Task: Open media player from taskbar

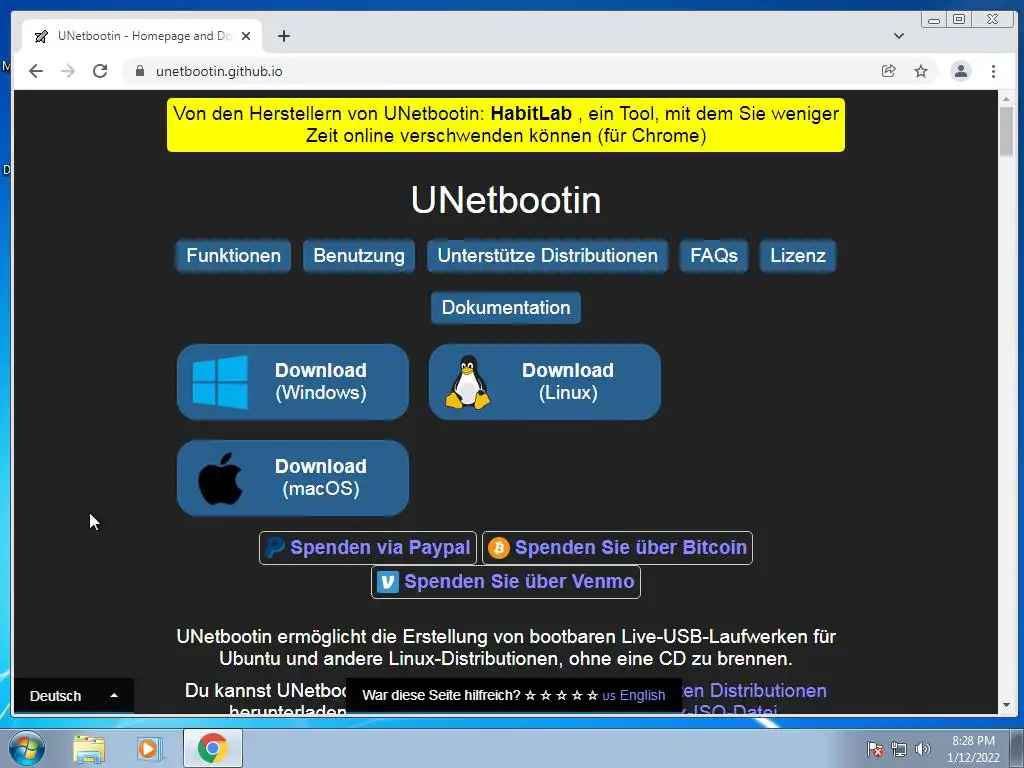Action: pyautogui.click(x=150, y=748)
